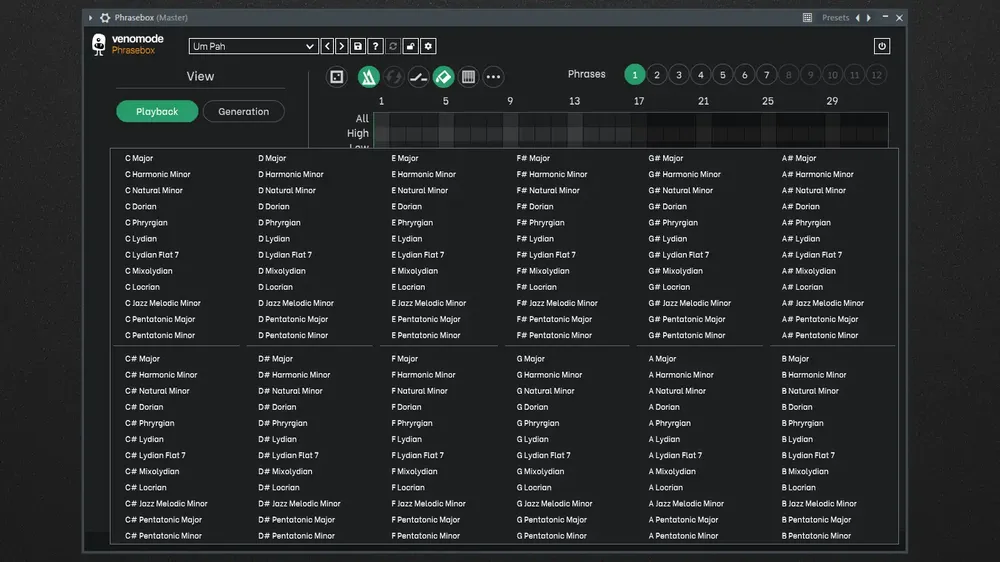
Task: Choose F# Pentatonic Minor scale
Action: click(554, 336)
